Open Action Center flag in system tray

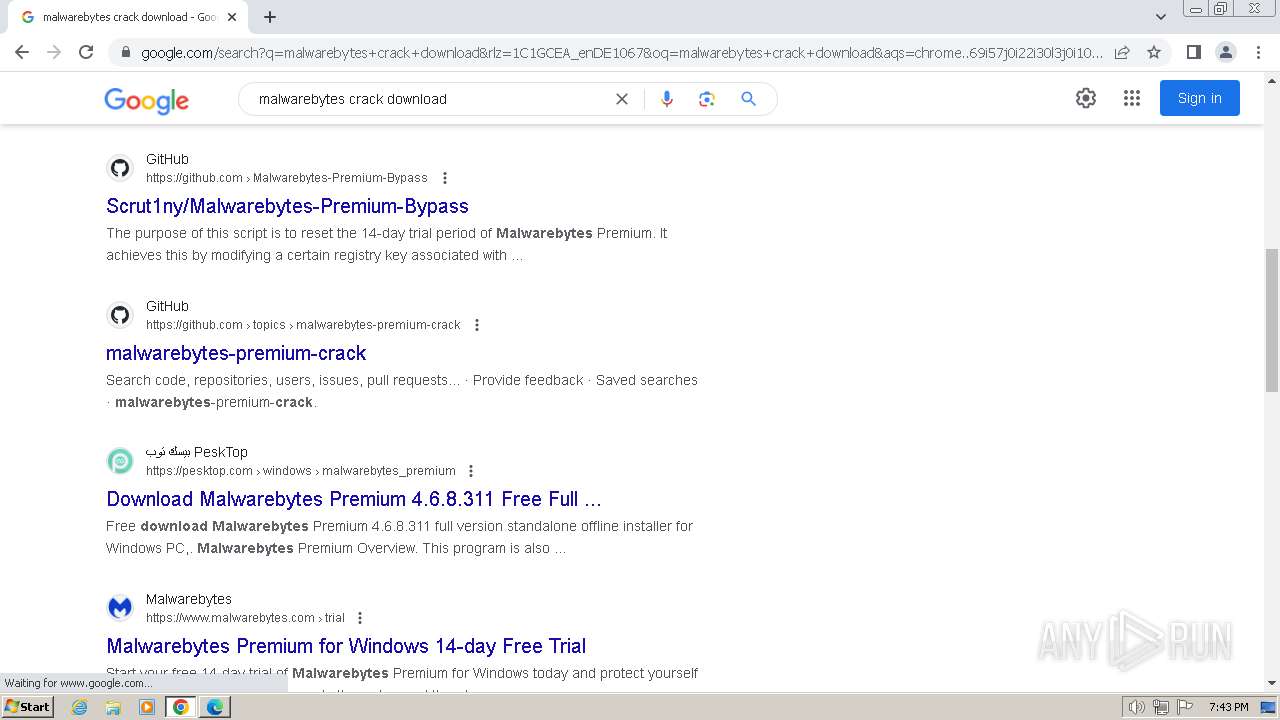tap(1185, 707)
